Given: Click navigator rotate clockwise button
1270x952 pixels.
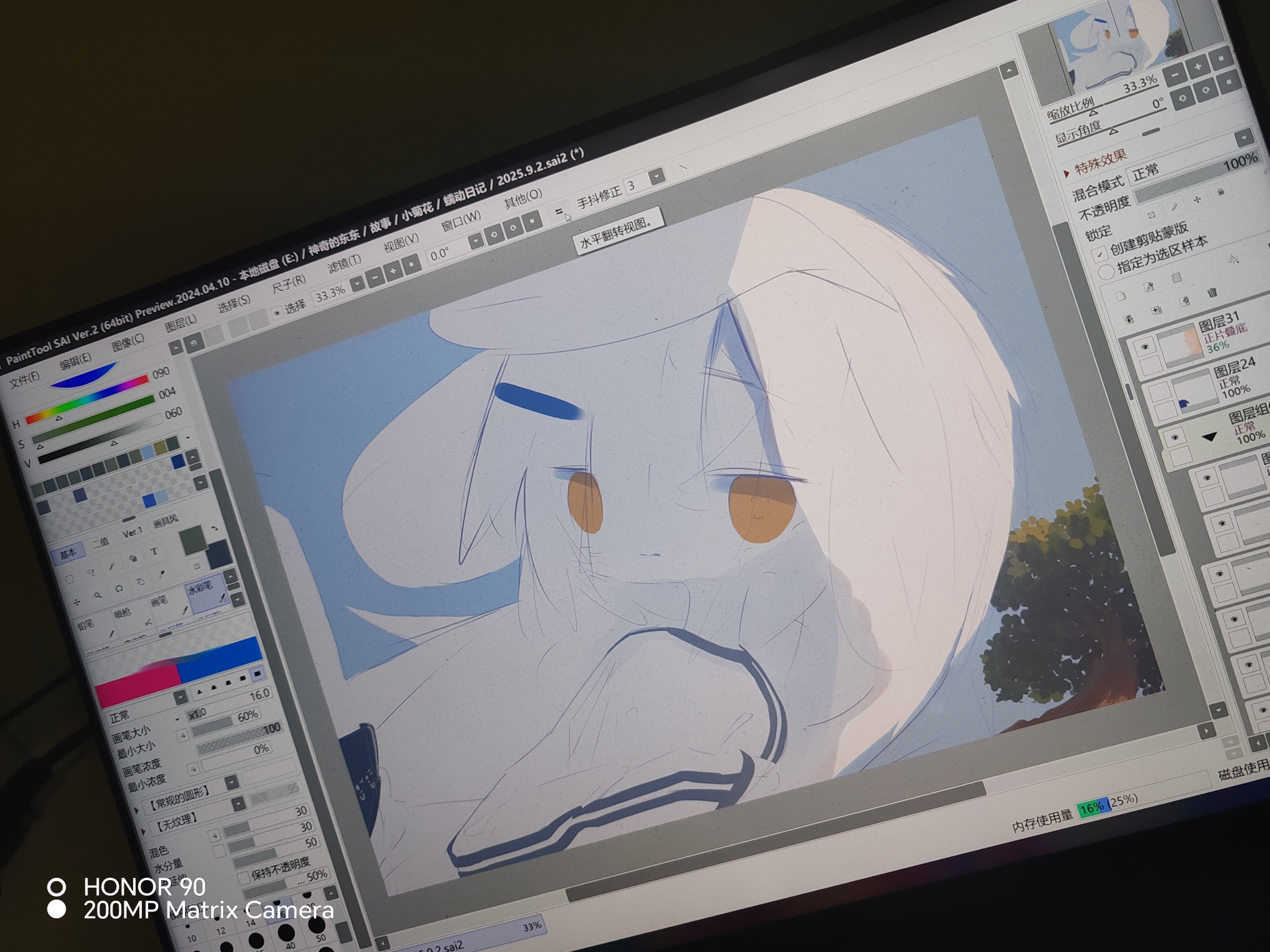Looking at the screenshot, I should point(1206,91).
